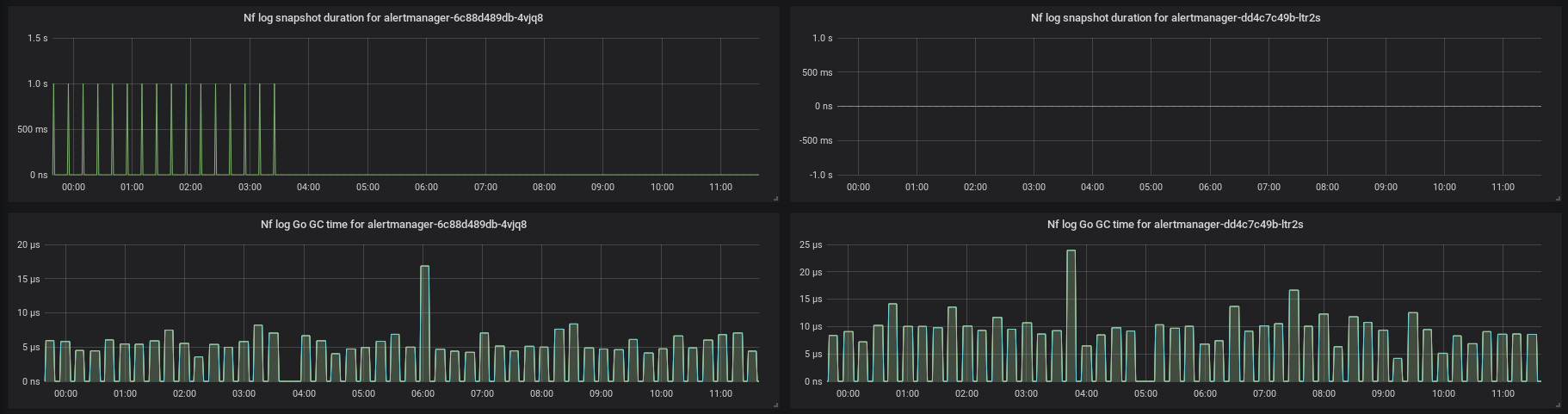This screenshot has width=1568, height=414.
Task: Open the Go GC time ltr2s panel title menu
Action: pyautogui.click(x=1175, y=225)
